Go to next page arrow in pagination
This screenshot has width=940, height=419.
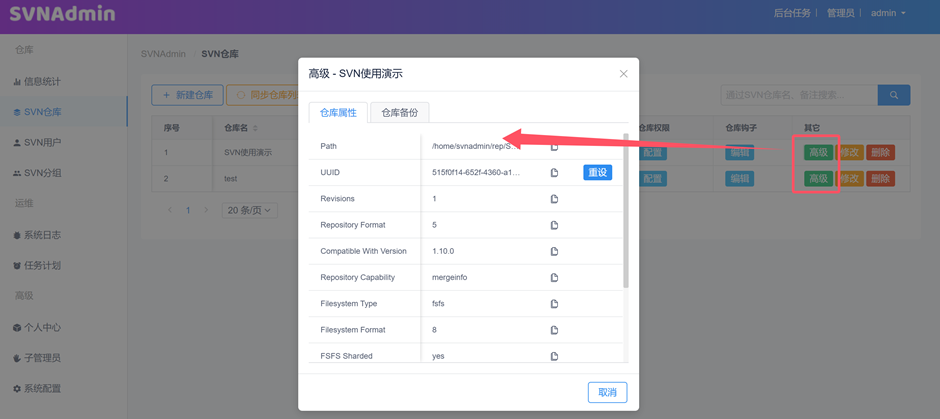(206, 210)
